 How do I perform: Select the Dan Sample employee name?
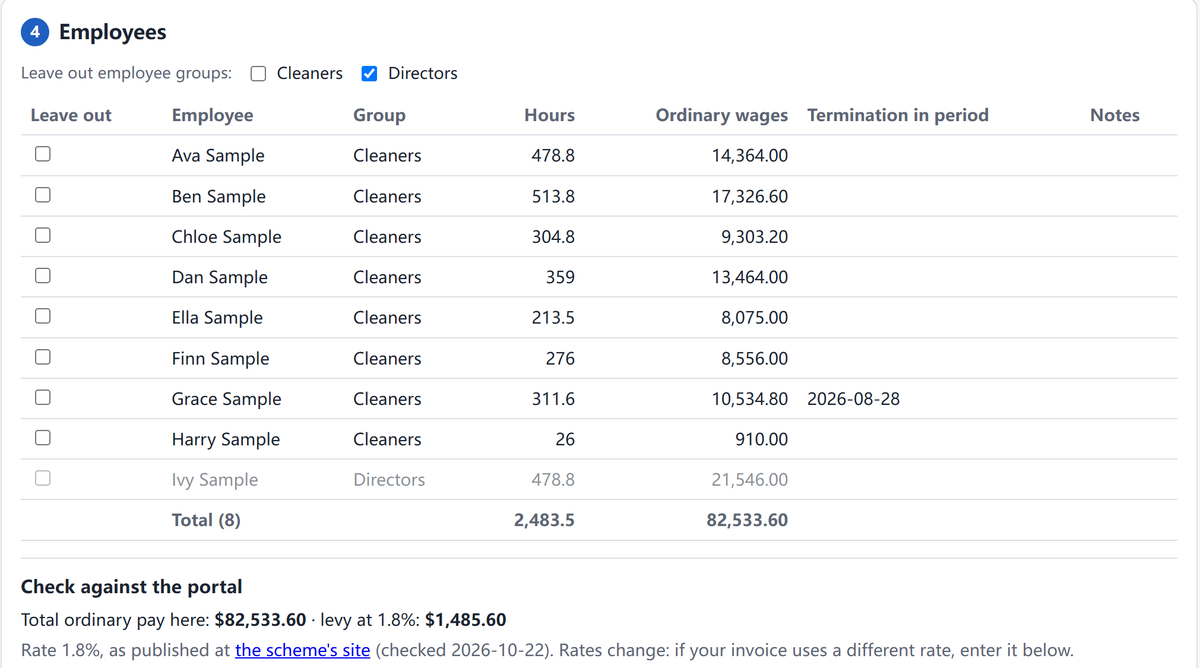click(220, 277)
